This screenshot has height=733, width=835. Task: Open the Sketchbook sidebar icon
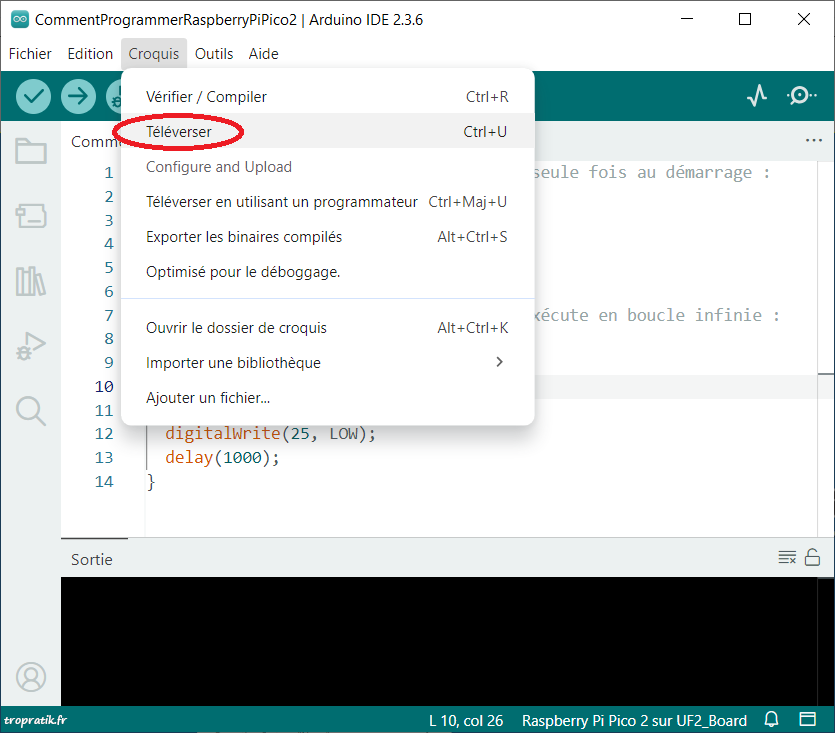(x=31, y=150)
